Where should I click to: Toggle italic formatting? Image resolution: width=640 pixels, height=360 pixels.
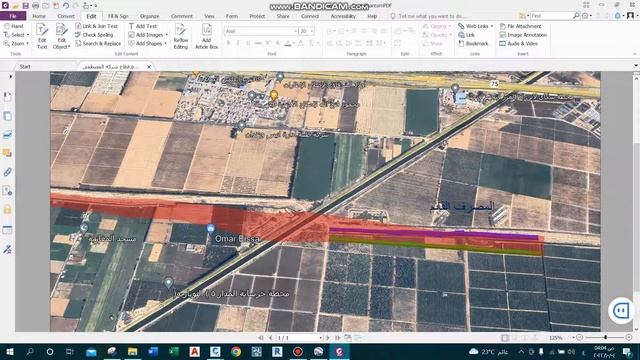pos(238,43)
